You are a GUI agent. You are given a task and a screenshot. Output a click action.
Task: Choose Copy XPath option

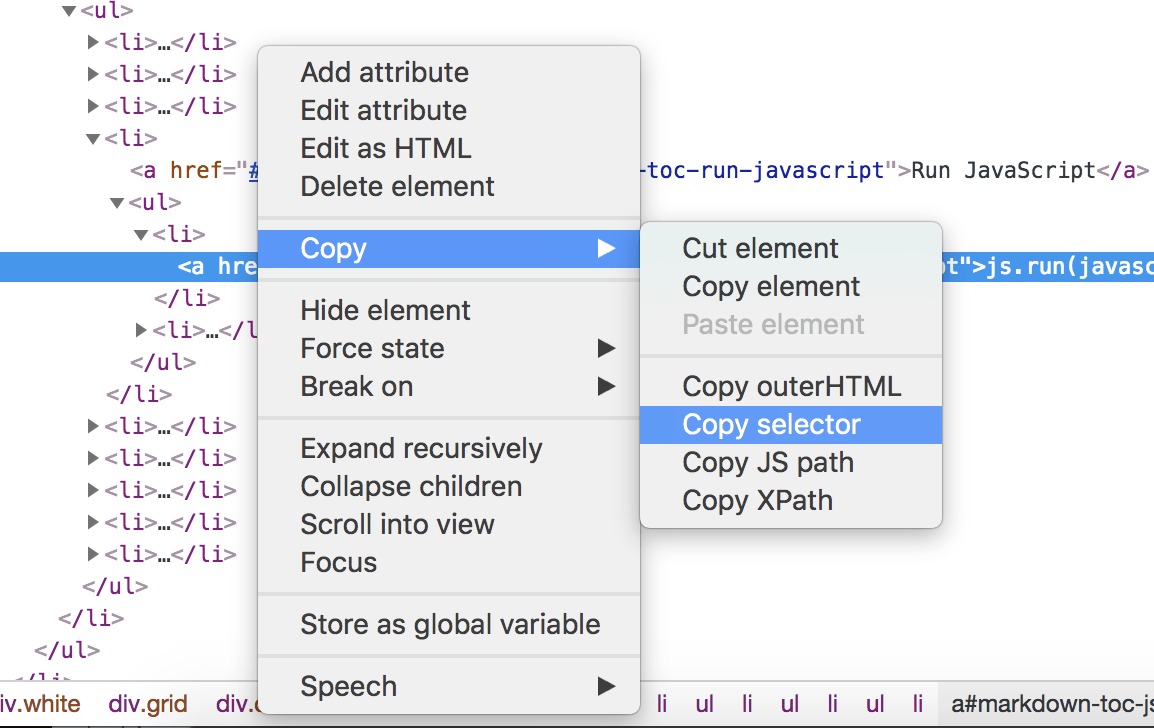[757, 501]
